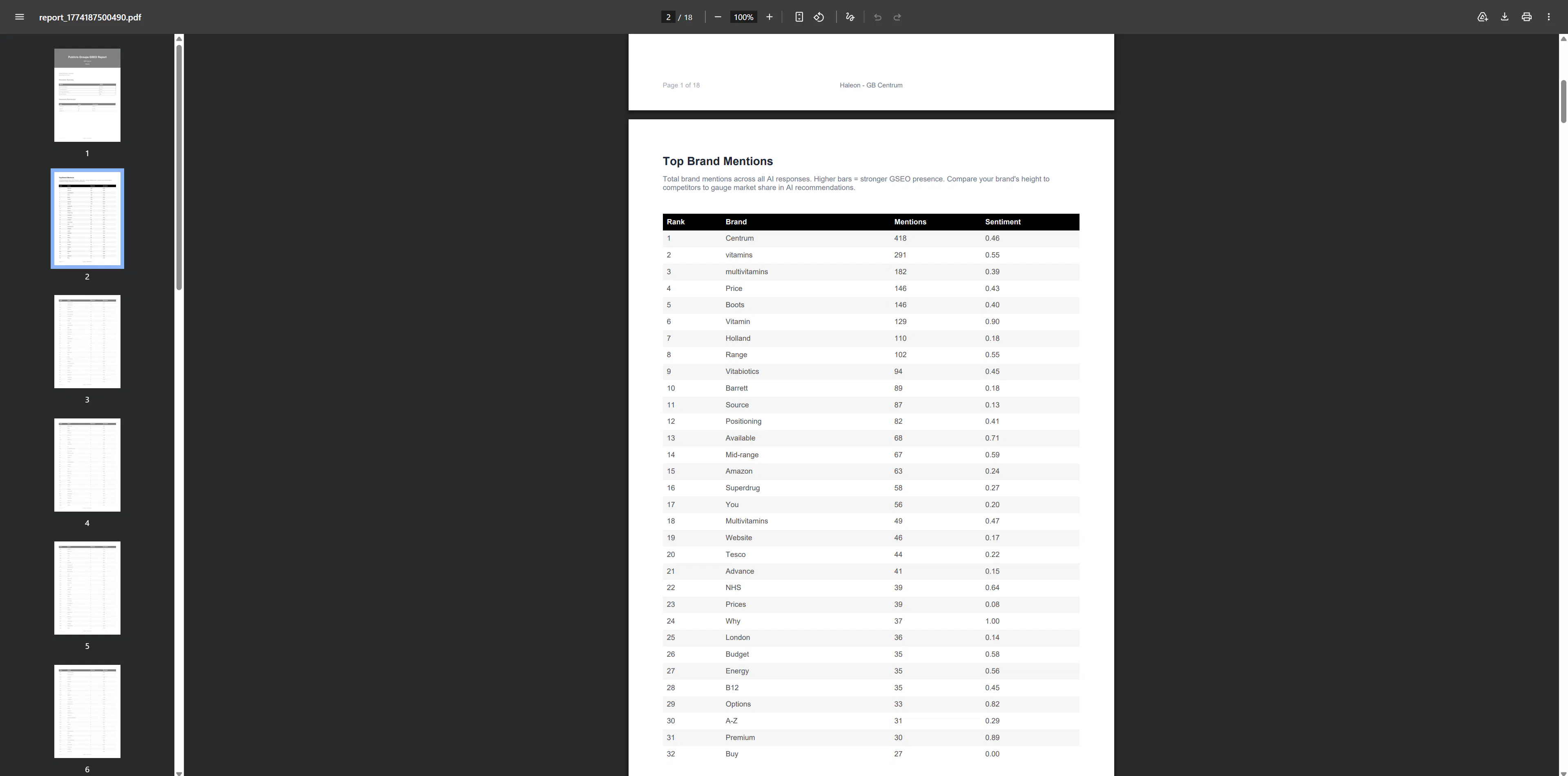Click the undo arrow icon
1568x776 pixels.
click(878, 17)
